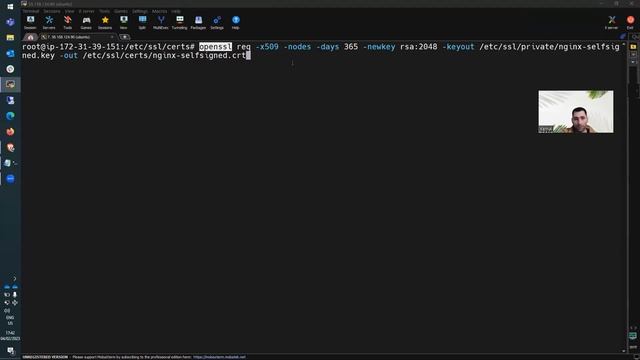Open the Terminal menu
640x360 pixels.
tap(31, 11)
